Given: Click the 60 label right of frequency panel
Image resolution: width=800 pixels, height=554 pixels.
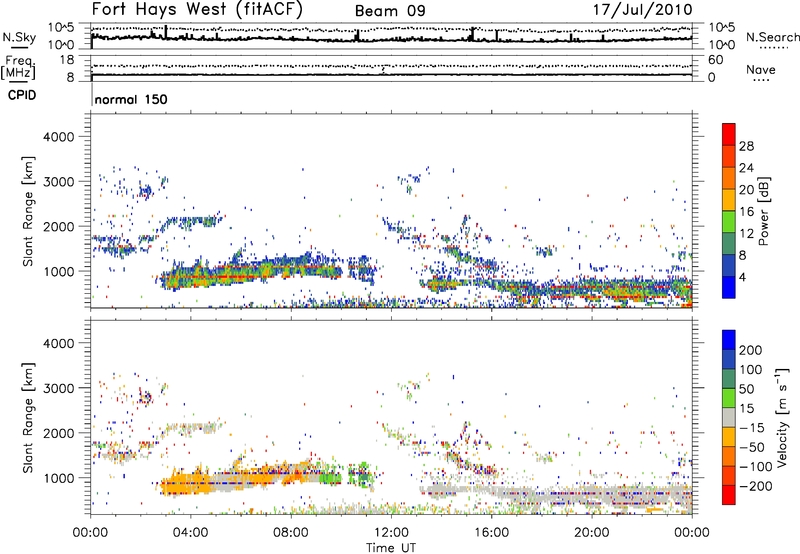Looking at the screenshot, I should pyautogui.click(x=716, y=60).
